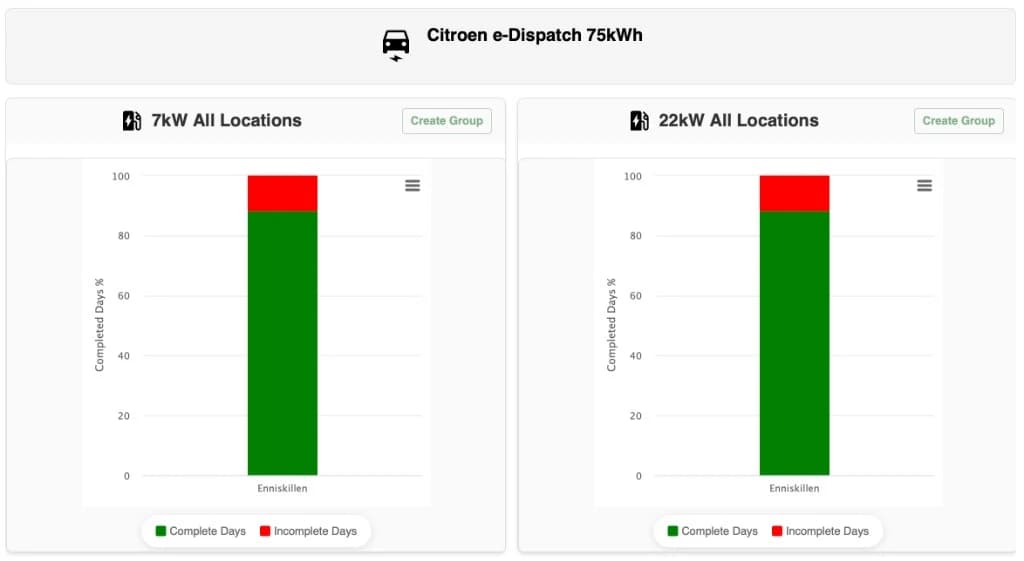Click the electric car icon in header
This screenshot has width=1024, height=561.
[396, 46]
